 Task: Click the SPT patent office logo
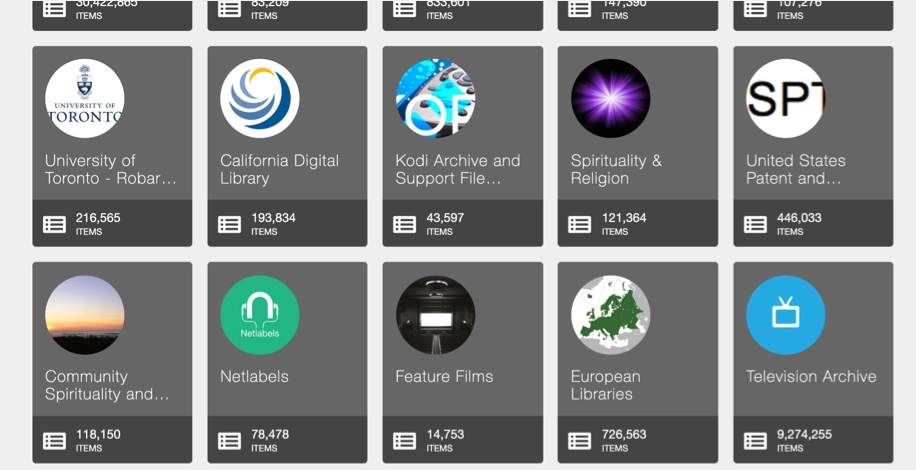[x=786, y=99]
